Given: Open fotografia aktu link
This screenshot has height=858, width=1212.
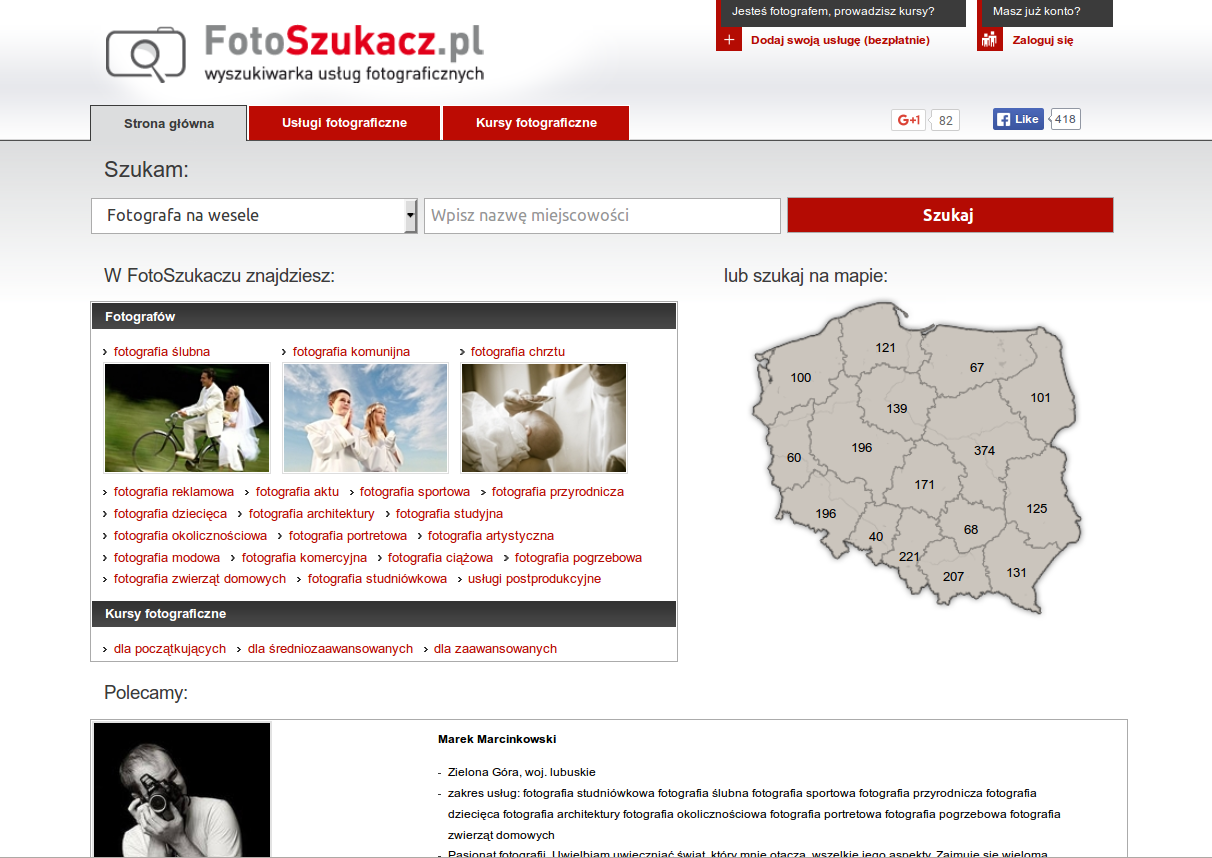Looking at the screenshot, I should click(x=297, y=492).
